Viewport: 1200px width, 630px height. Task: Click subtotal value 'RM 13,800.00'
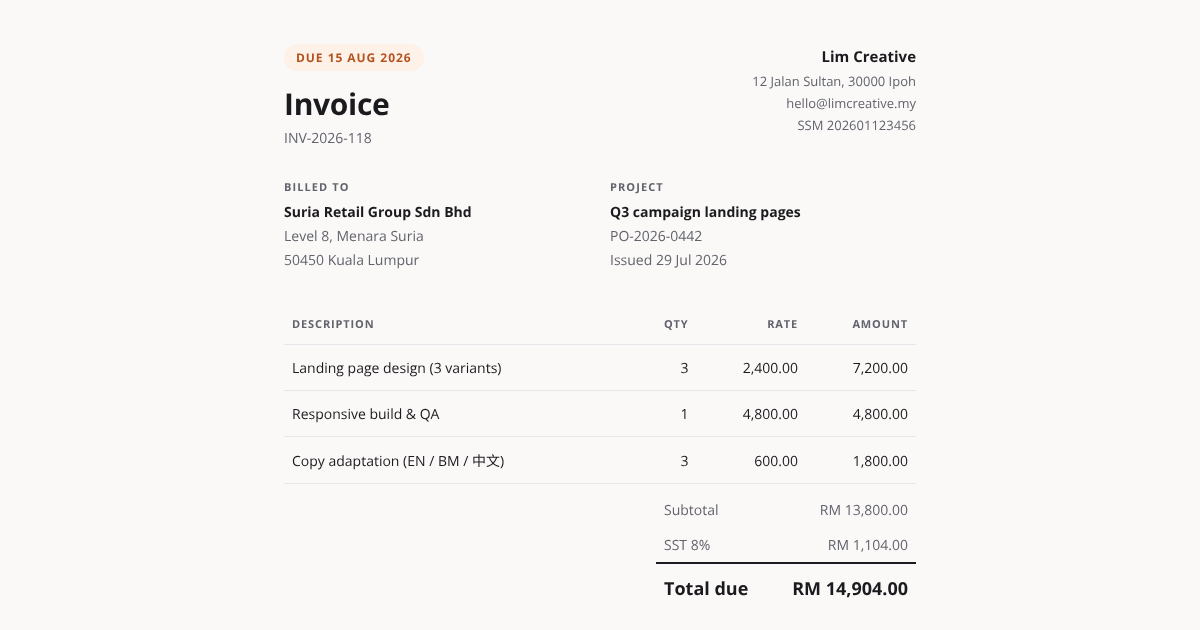(x=864, y=510)
